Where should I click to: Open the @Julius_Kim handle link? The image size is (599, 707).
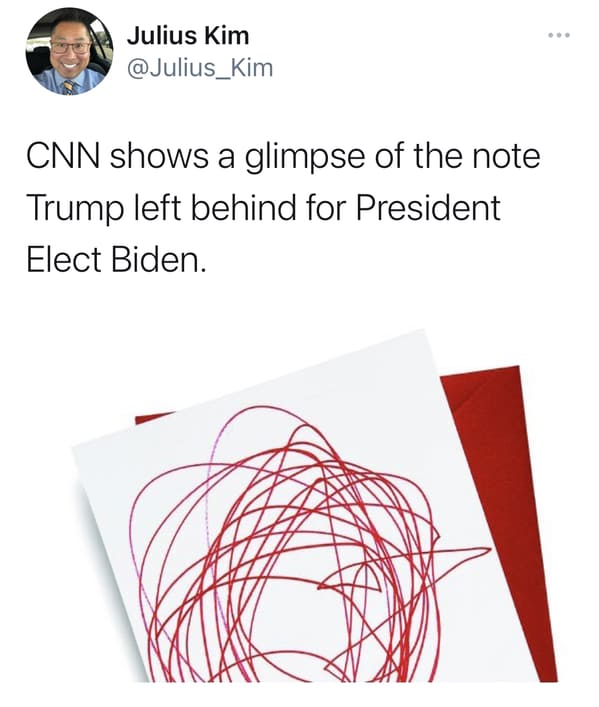click(x=200, y=68)
